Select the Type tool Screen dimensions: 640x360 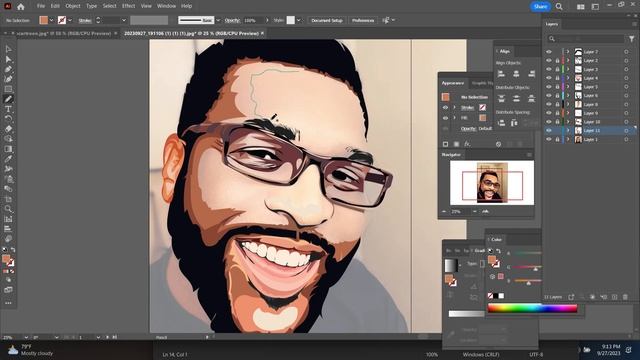click(8, 109)
